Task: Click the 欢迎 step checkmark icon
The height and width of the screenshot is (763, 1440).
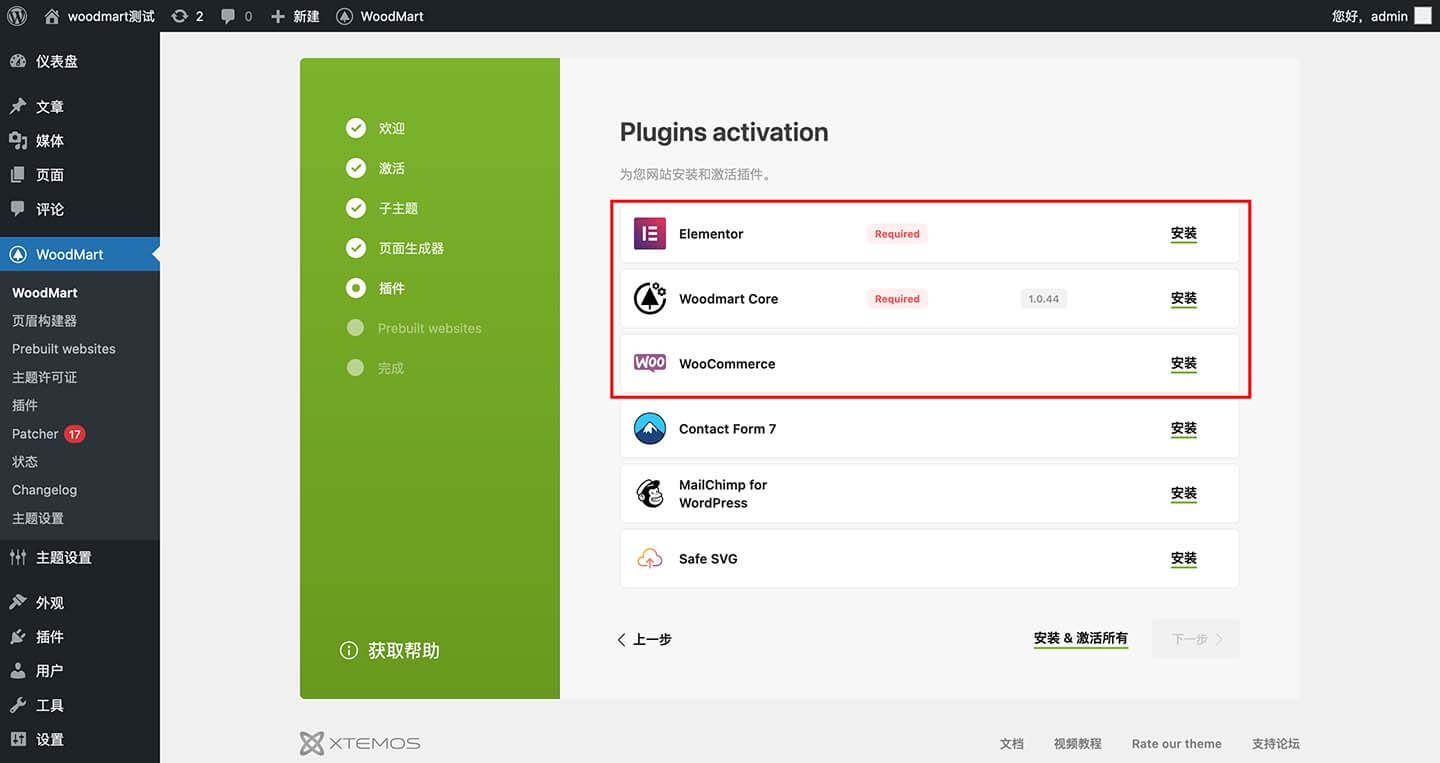Action: click(356, 128)
